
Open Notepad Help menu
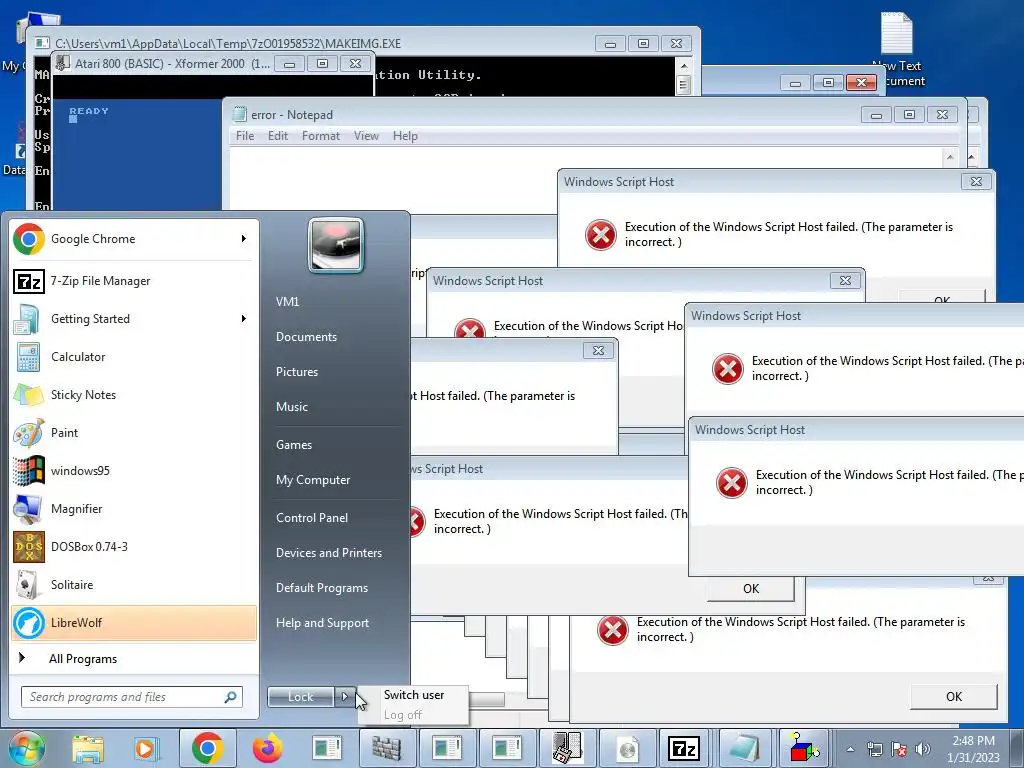click(x=405, y=136)
